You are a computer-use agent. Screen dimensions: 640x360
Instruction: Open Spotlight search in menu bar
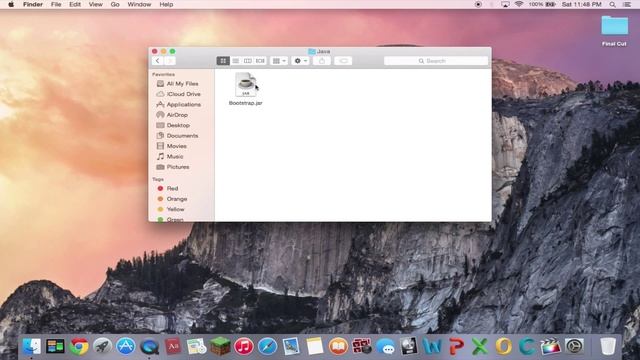click(x=613, y=4)
